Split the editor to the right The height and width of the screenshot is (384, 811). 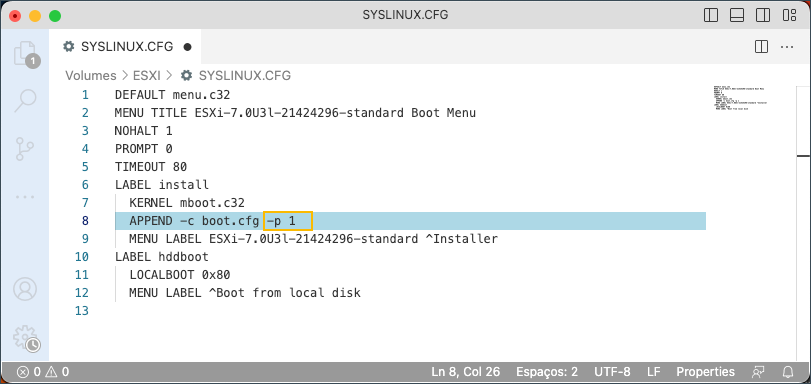[761, 47]
